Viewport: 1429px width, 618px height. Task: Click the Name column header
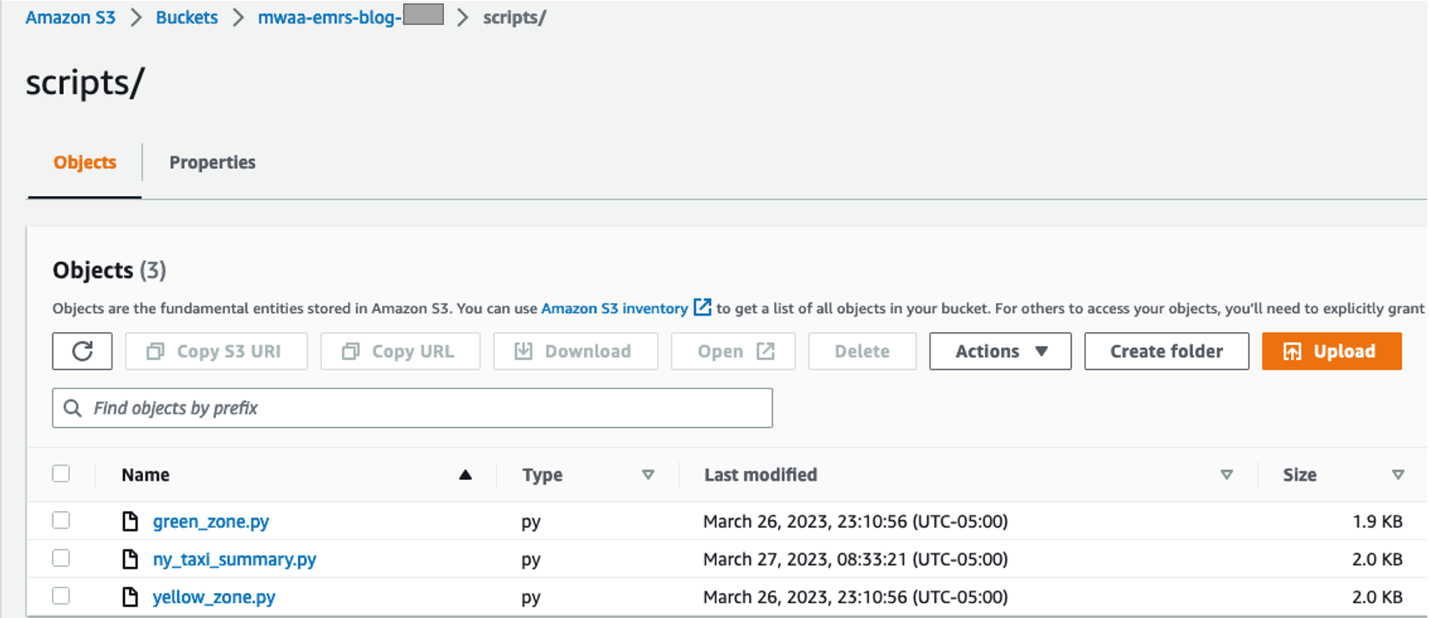[146, 475]
